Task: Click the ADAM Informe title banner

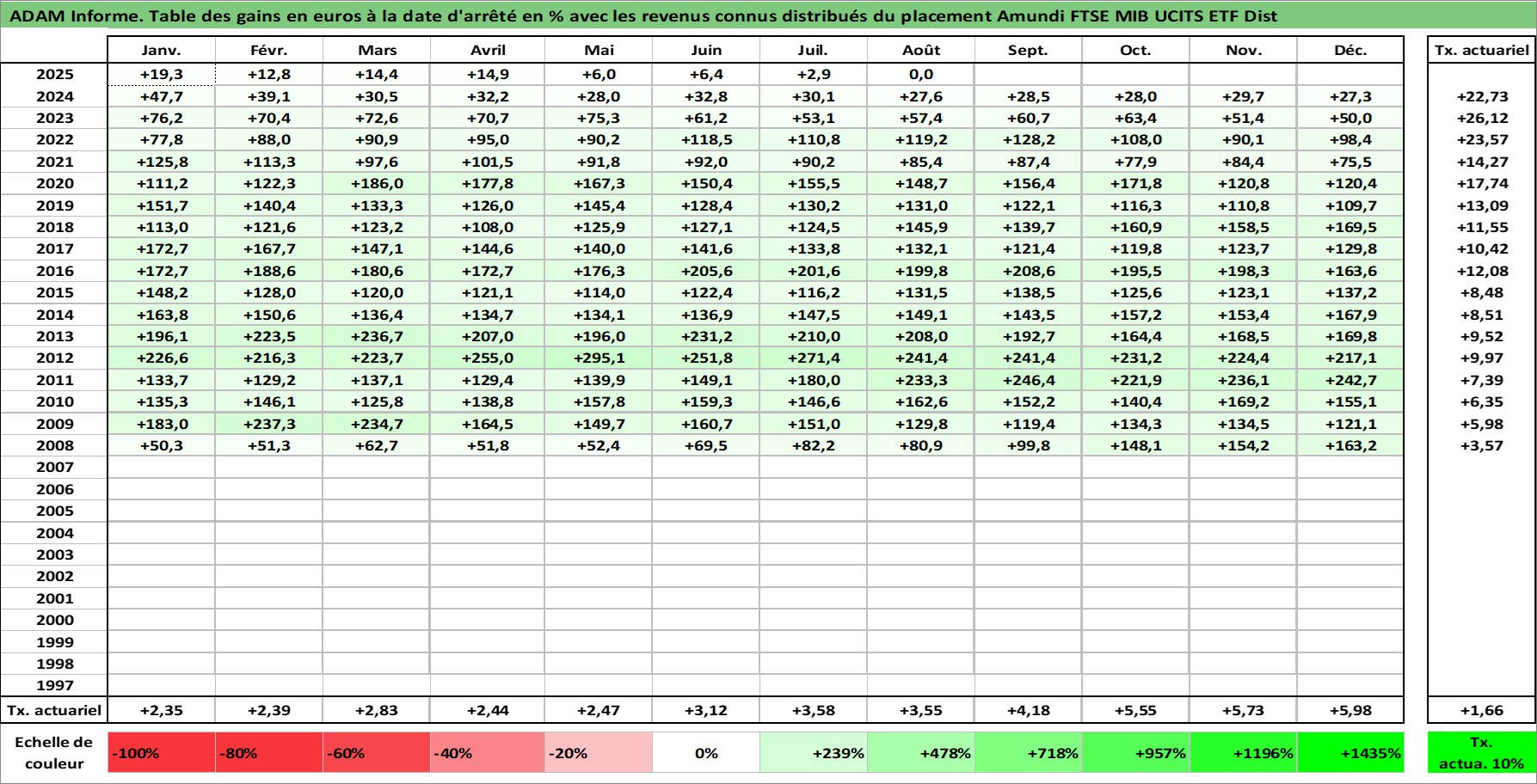Action: (x=768, y=15)
